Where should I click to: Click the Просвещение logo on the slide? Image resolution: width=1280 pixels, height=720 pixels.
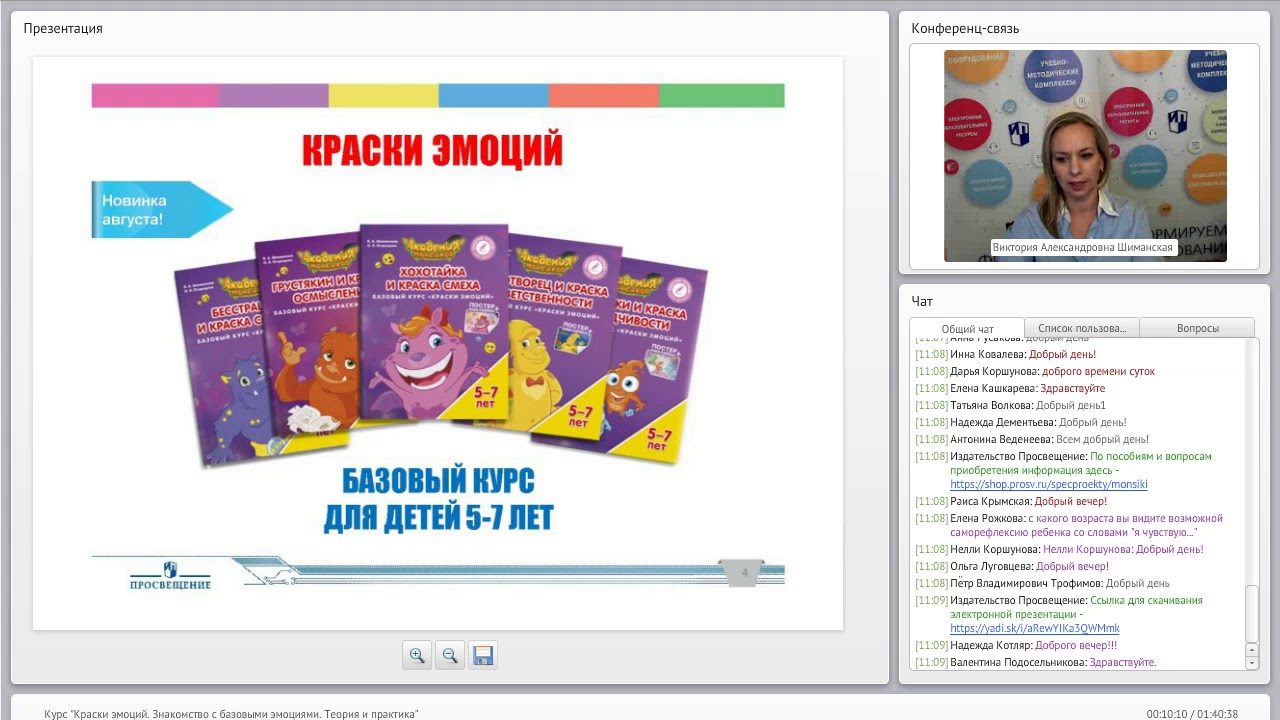[171, 575]
